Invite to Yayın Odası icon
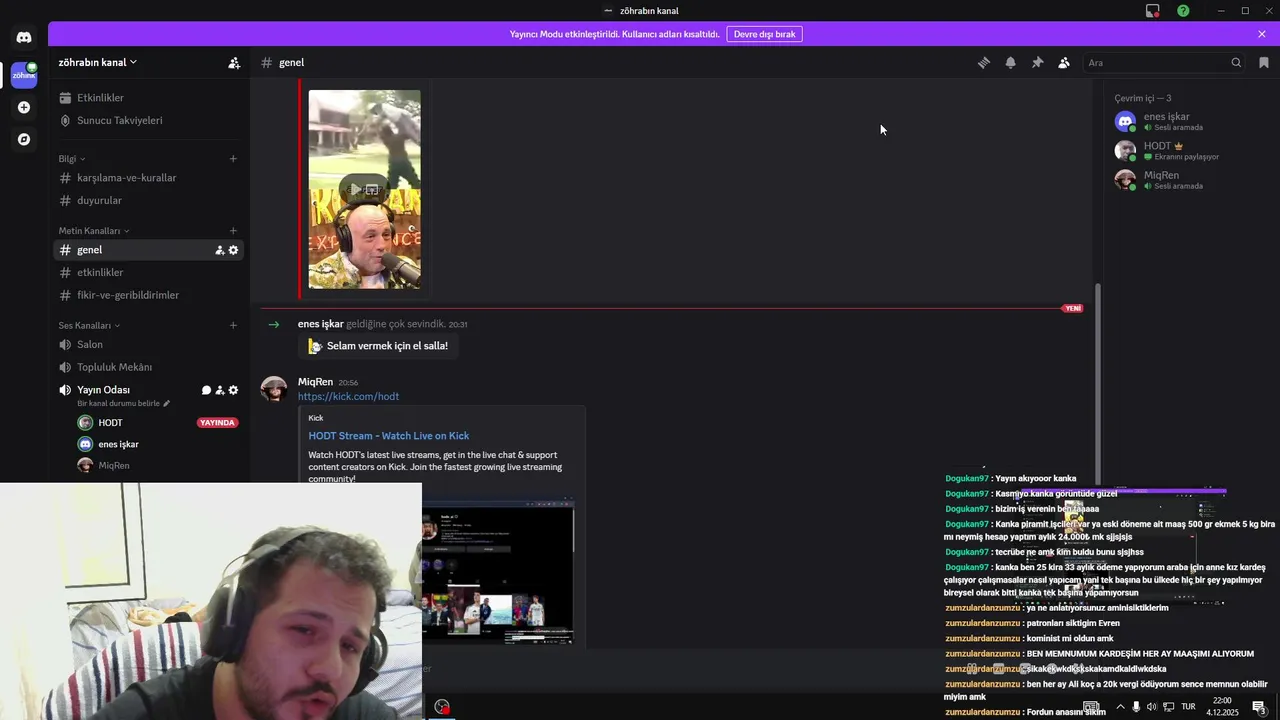 point(220,390)
